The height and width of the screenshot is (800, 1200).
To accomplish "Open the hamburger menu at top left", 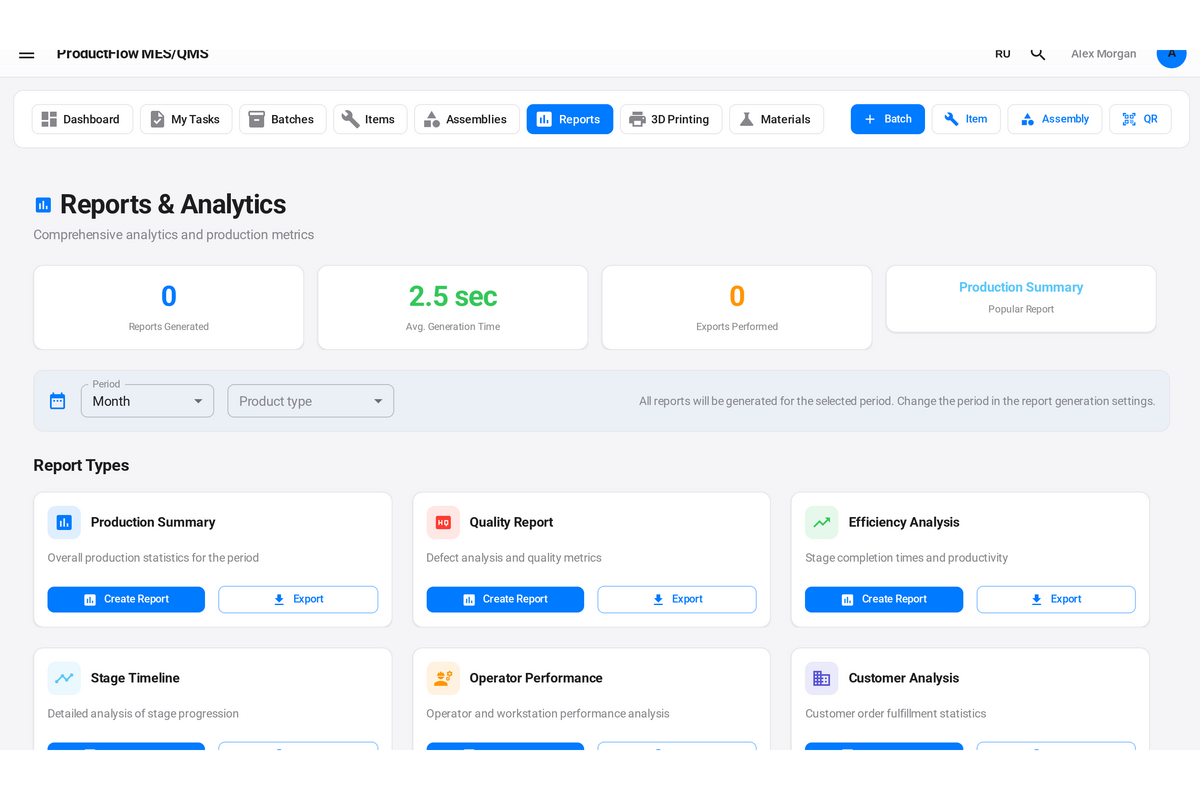I will [x=26, y=55].
